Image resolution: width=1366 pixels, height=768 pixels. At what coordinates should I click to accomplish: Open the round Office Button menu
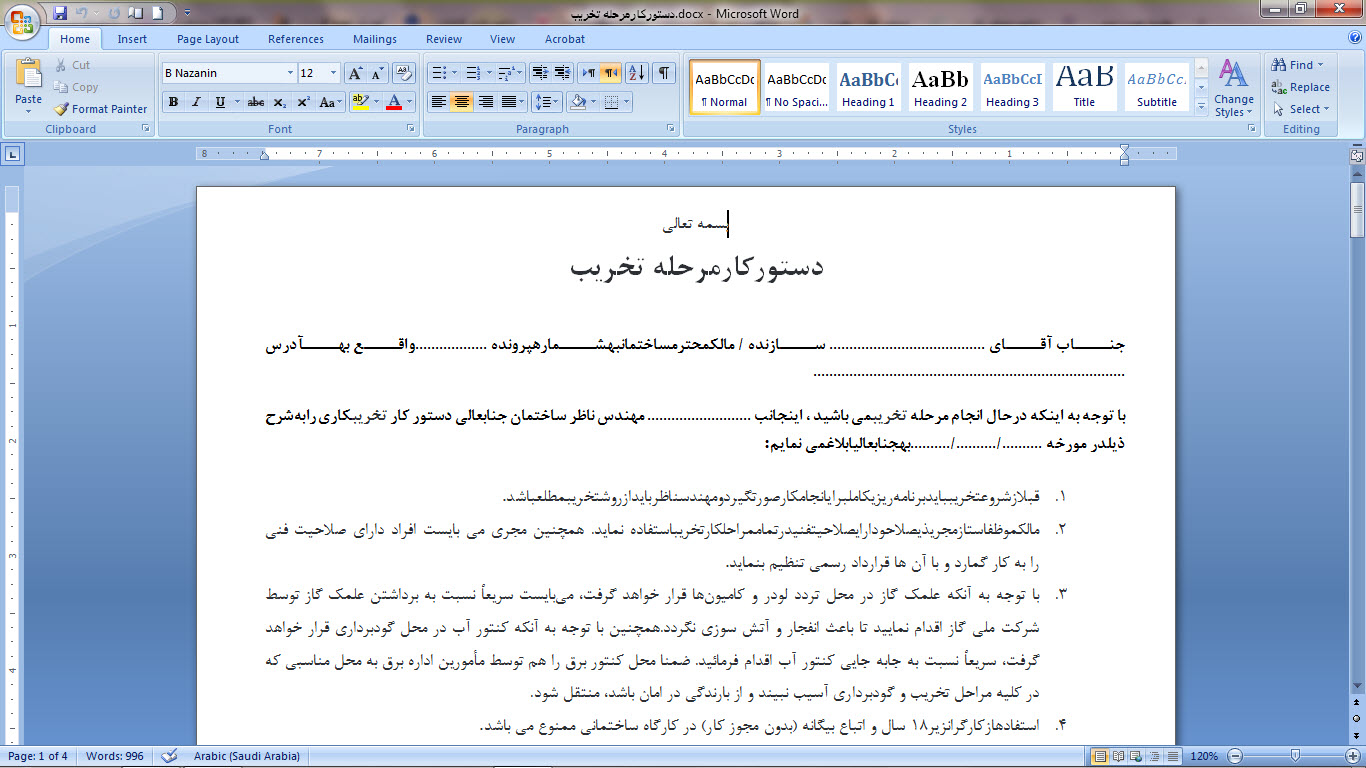point(22,22)
